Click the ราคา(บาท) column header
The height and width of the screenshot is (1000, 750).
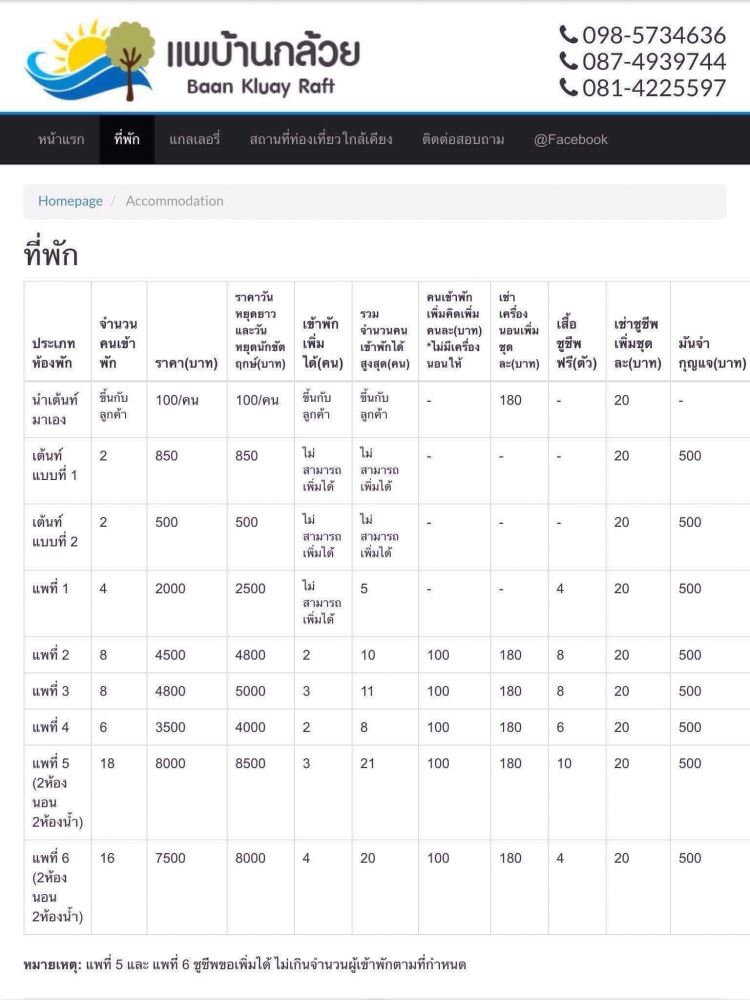[186, 363]
